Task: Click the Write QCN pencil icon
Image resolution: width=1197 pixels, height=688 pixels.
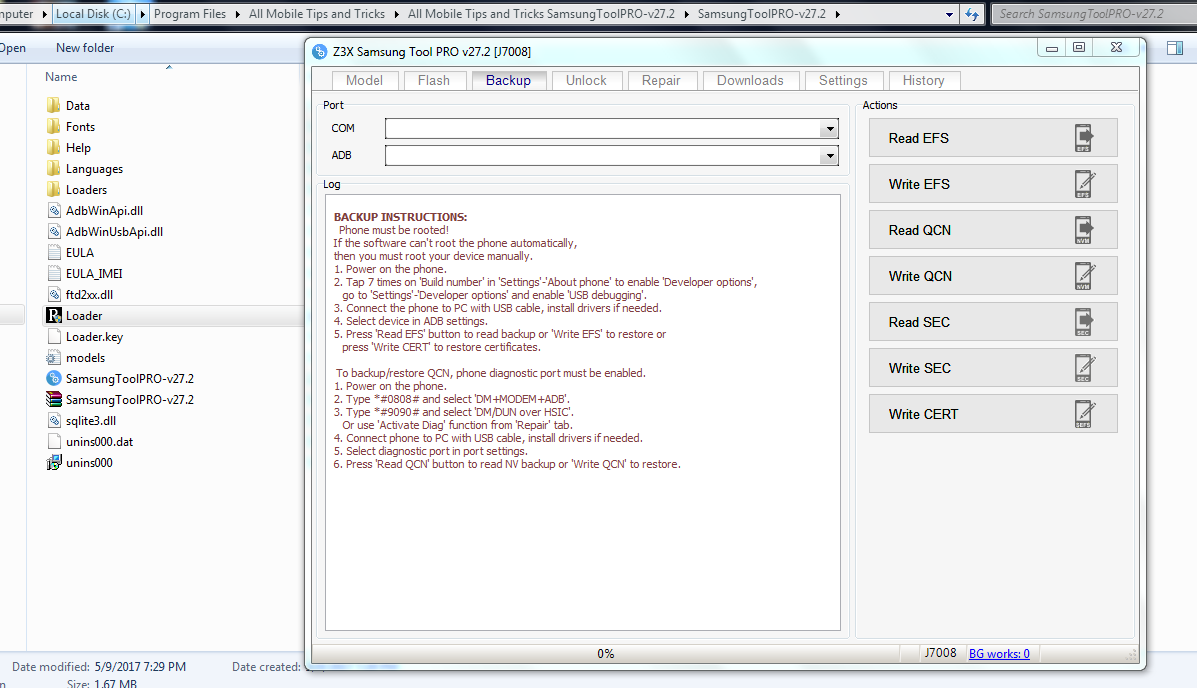Action: (x=1084, y=276)
